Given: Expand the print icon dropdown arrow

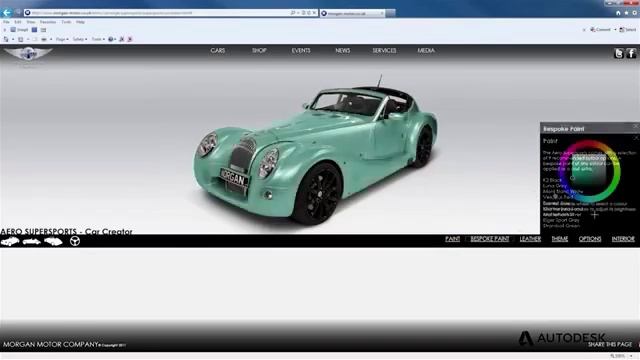Looking at the screenshot, I should click(x=51, y=40).
